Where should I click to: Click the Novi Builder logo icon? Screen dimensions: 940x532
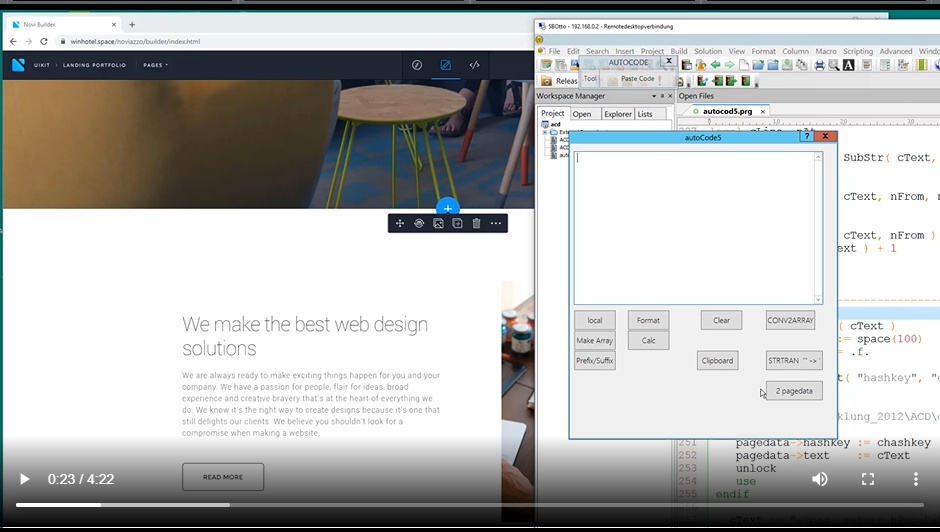coord(19,65)
